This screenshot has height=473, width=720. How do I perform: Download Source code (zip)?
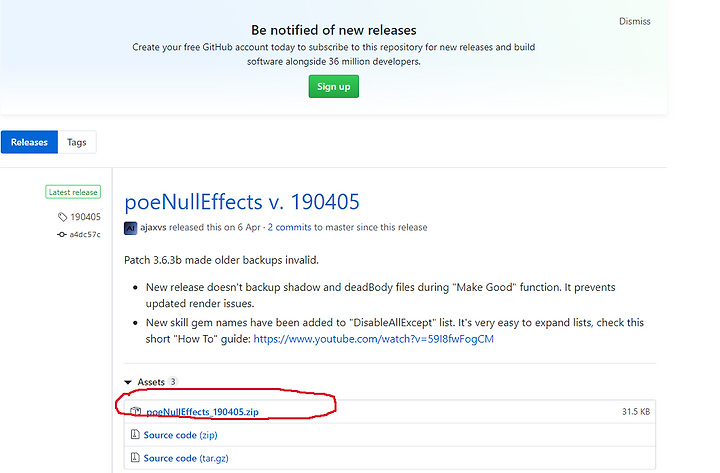(x=180, y=435)
